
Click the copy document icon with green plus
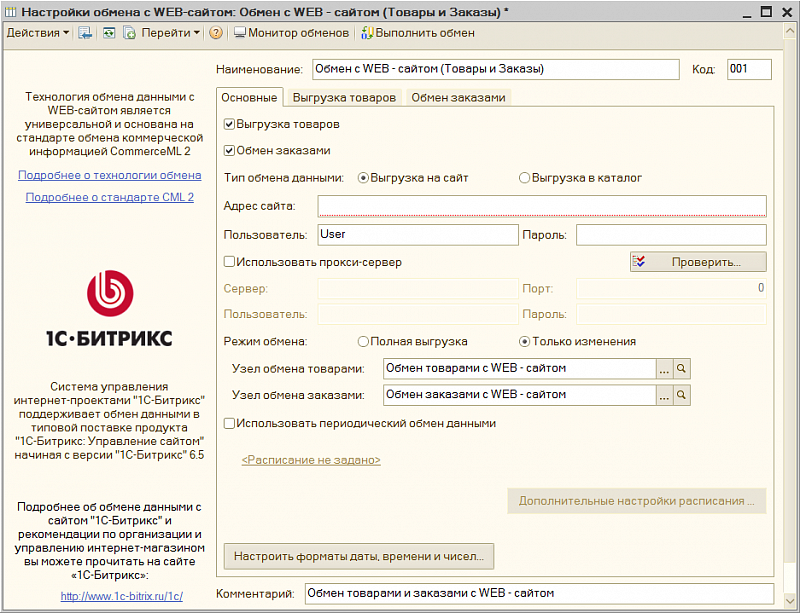(130, 33)
